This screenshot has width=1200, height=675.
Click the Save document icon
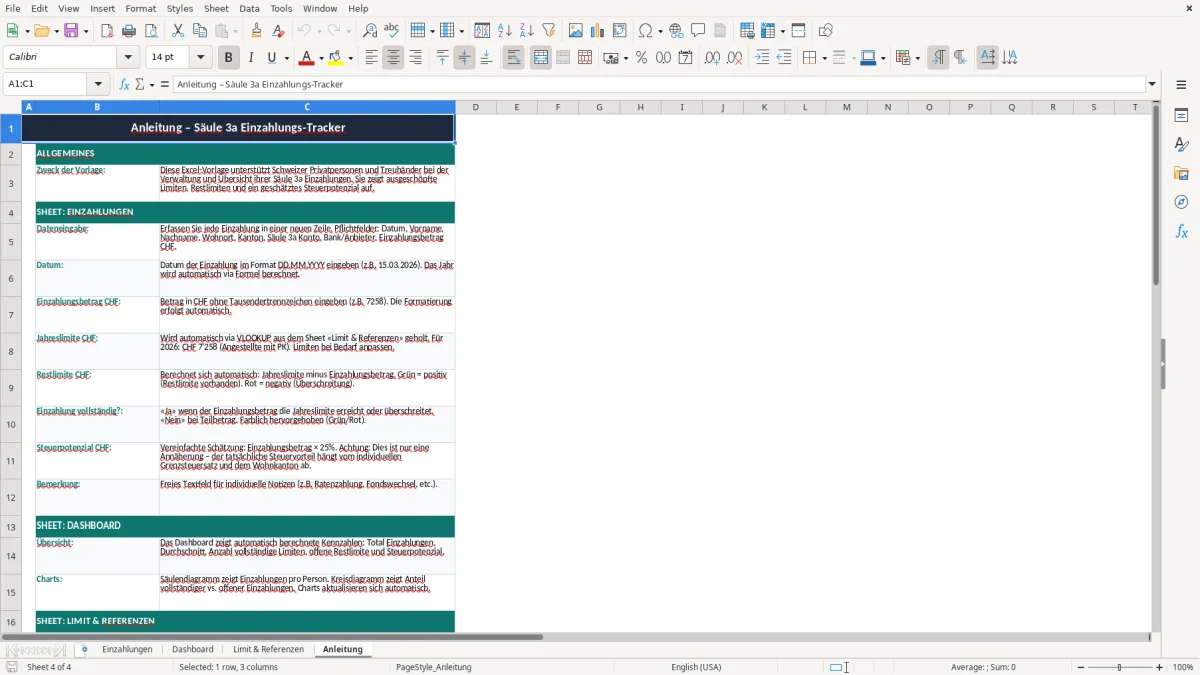coord(71,31)
